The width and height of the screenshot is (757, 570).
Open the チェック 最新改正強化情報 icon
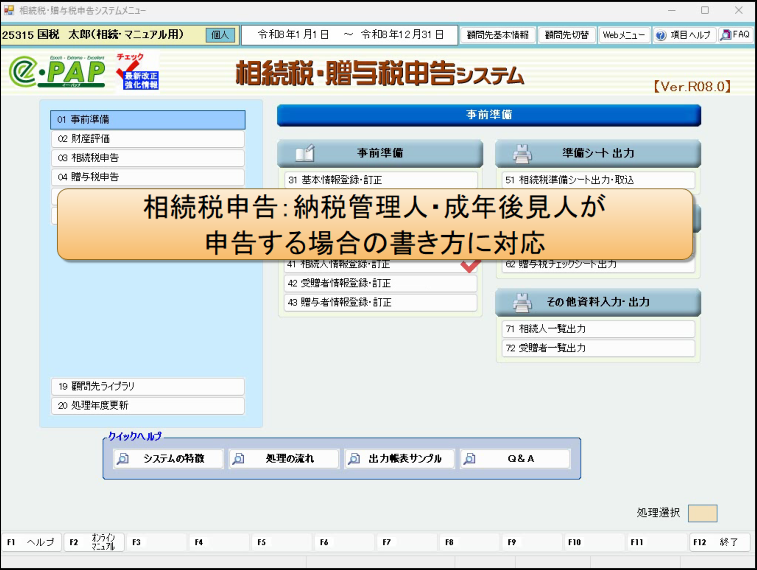pos(138,71)
